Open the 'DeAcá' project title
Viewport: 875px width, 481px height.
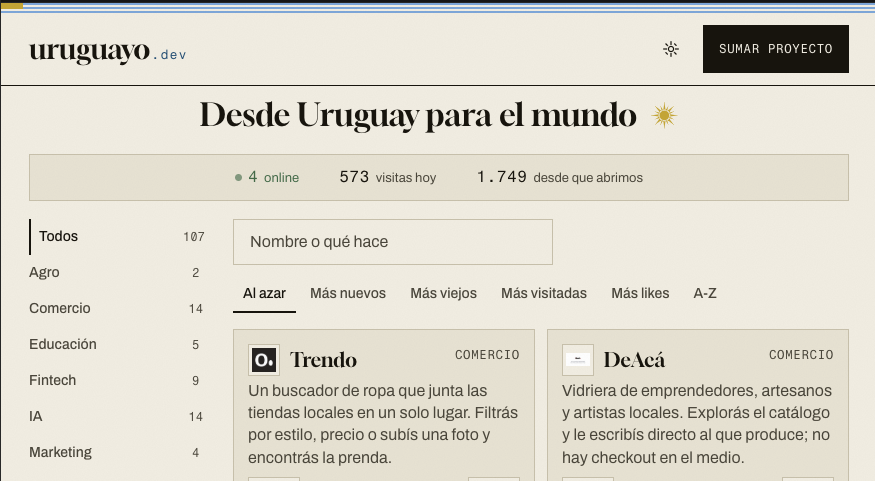tap(634, 360)
